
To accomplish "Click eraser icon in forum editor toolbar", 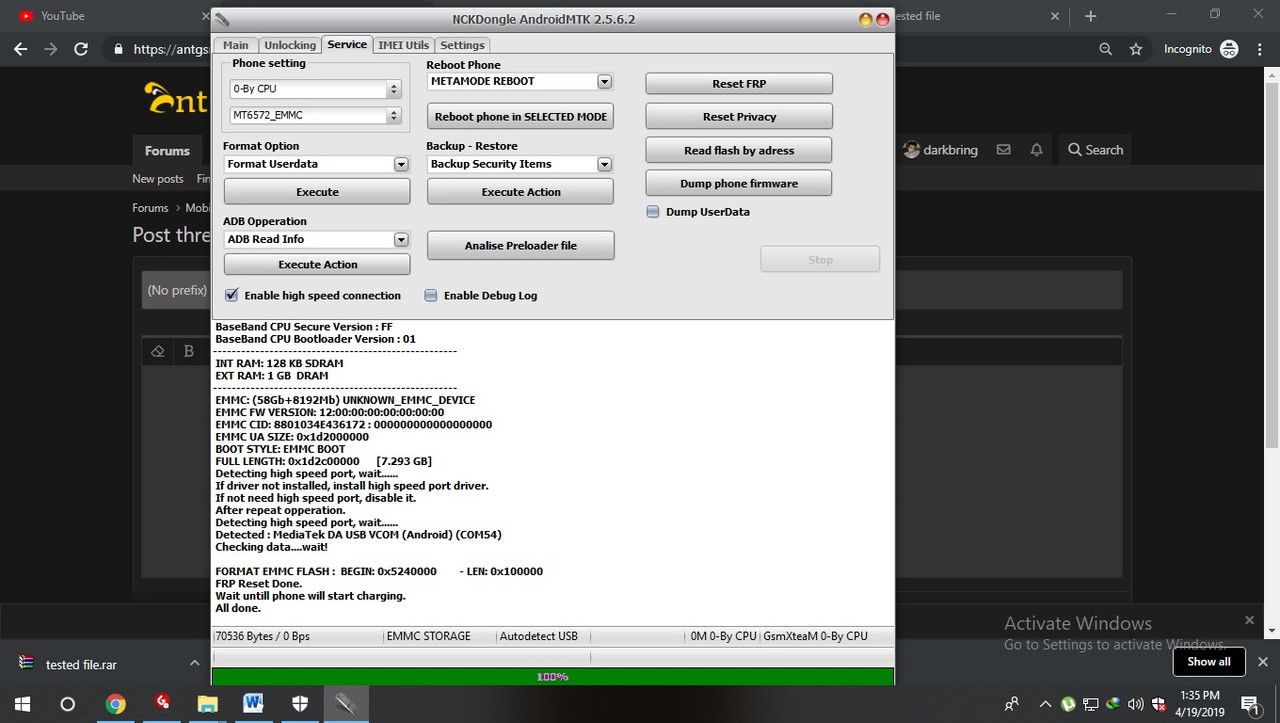I will [x=157, y=351].
